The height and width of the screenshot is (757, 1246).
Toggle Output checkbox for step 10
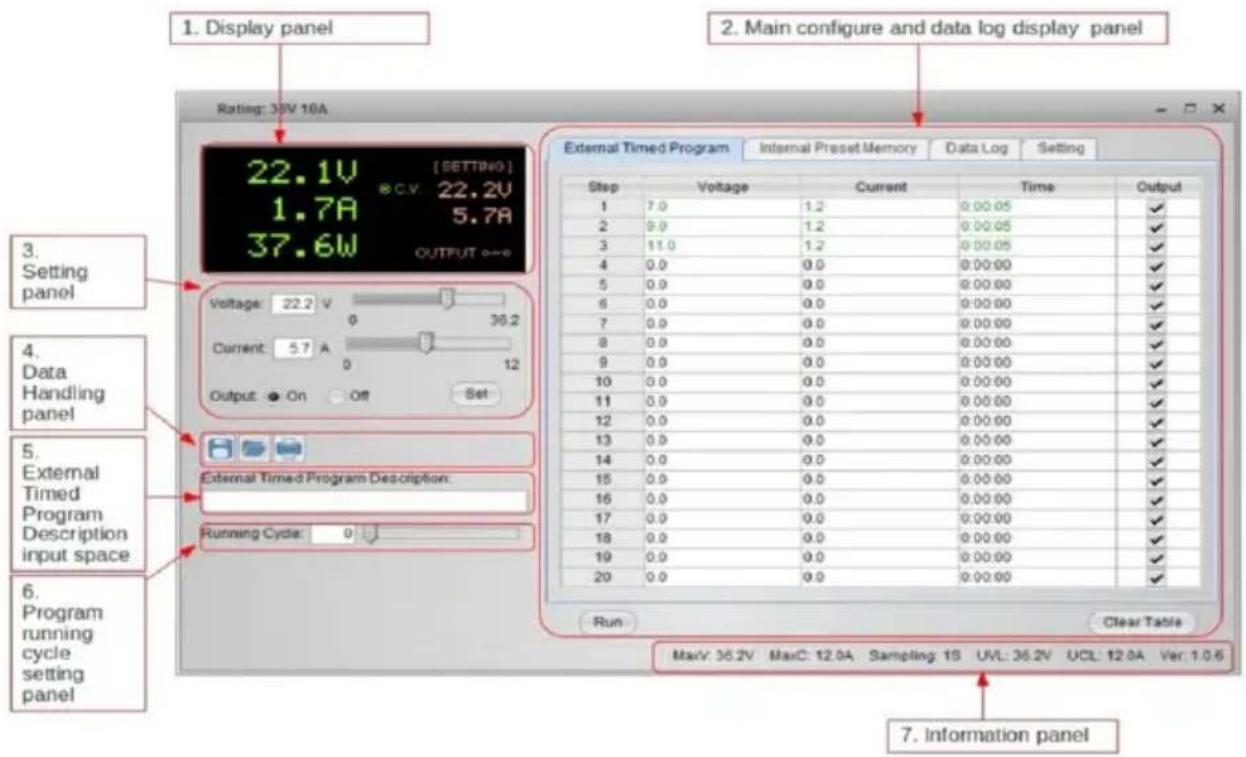1158,381
